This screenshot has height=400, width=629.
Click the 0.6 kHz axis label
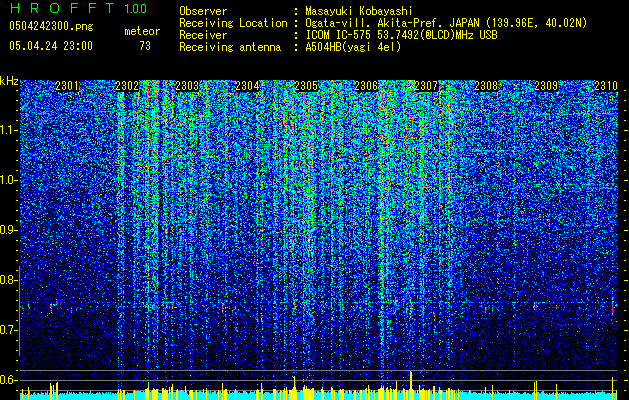click(10, 380)
